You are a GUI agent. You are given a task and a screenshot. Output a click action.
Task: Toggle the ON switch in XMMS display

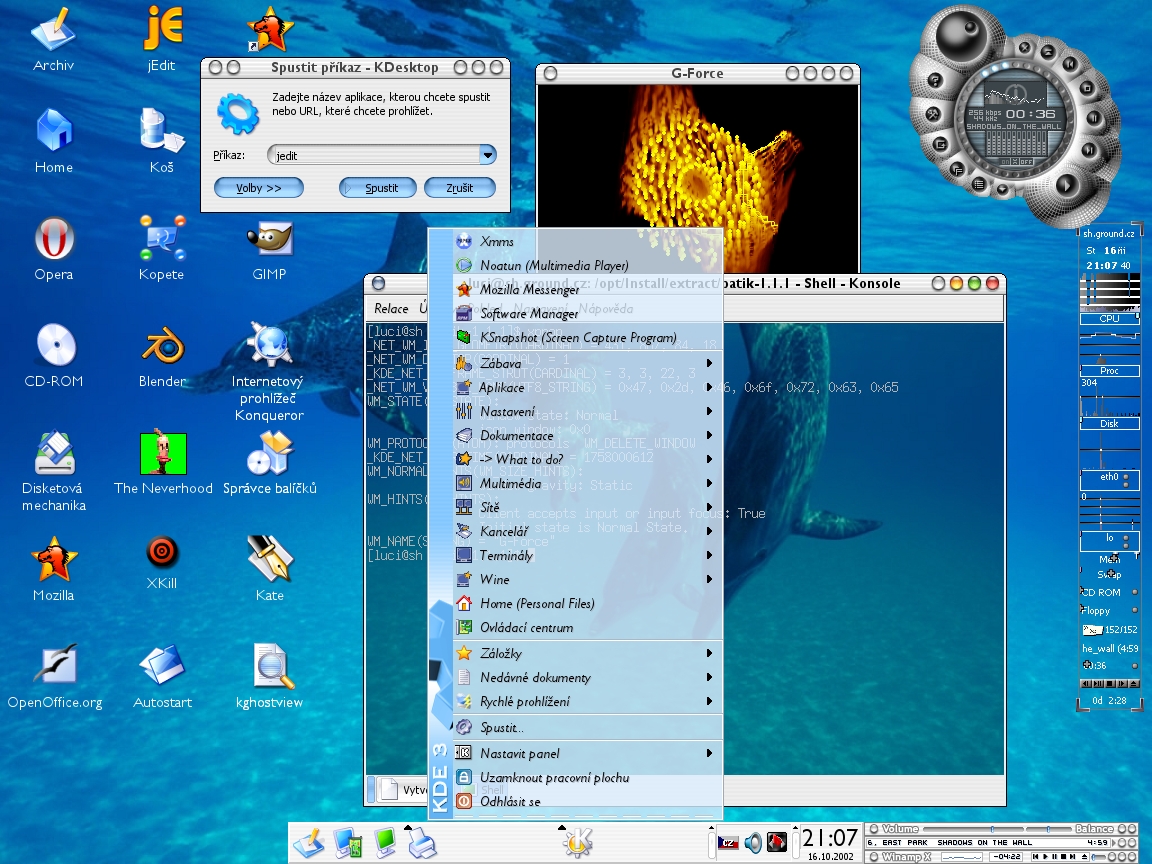click(1005, 161)
